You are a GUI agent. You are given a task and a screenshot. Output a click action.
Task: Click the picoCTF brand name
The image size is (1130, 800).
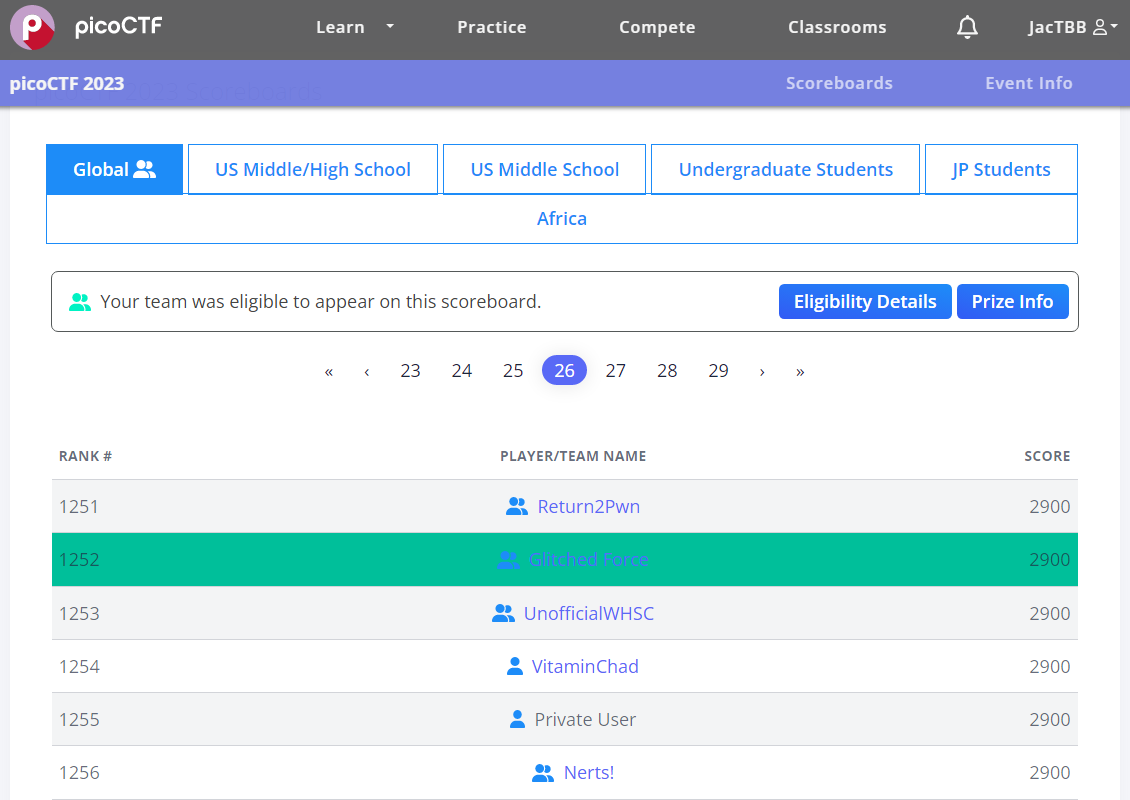pos(119,27)
